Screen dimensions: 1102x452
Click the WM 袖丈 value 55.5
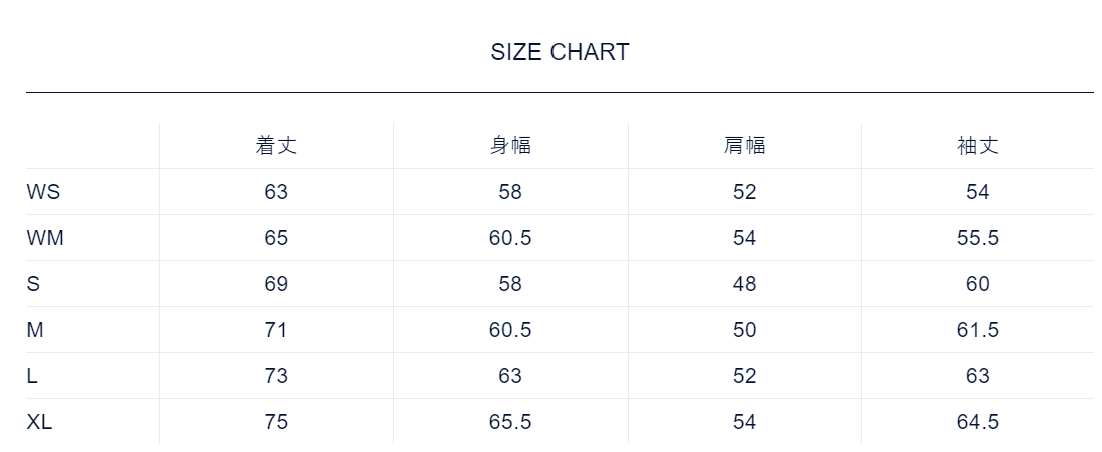(x=977, y=238)
